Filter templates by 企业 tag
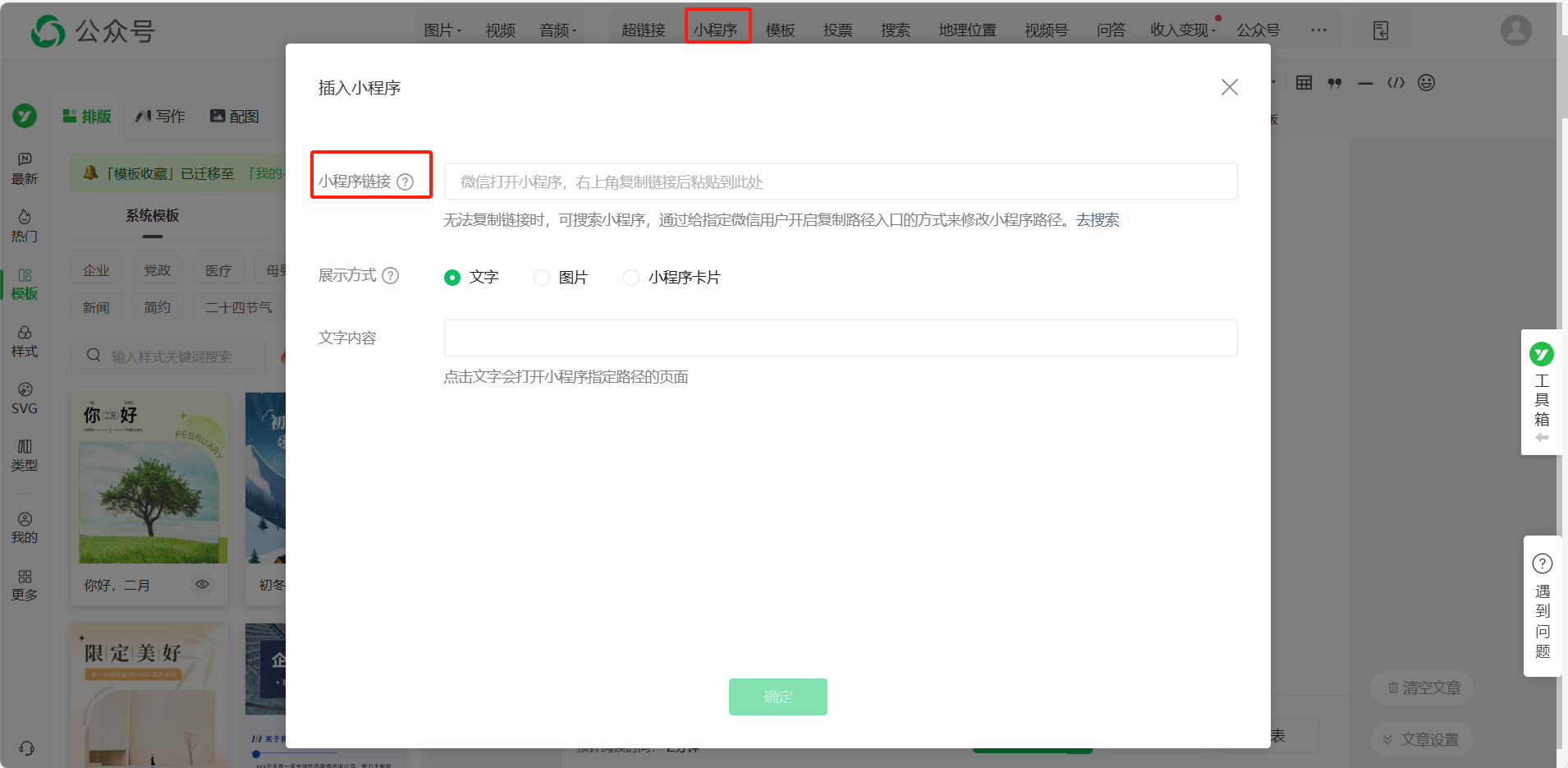The image size is (1568, 768). pyautogui.click(x=96, y=270)
